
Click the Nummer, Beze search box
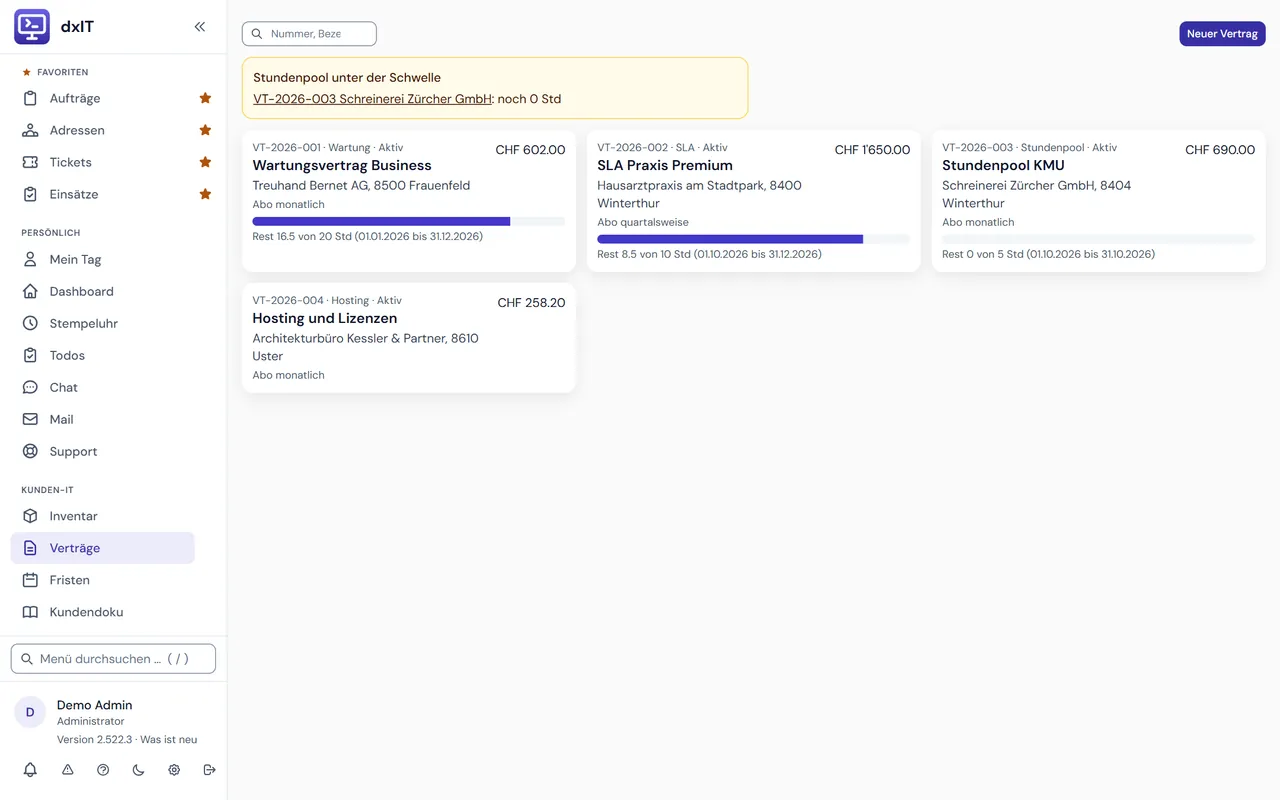309,34
